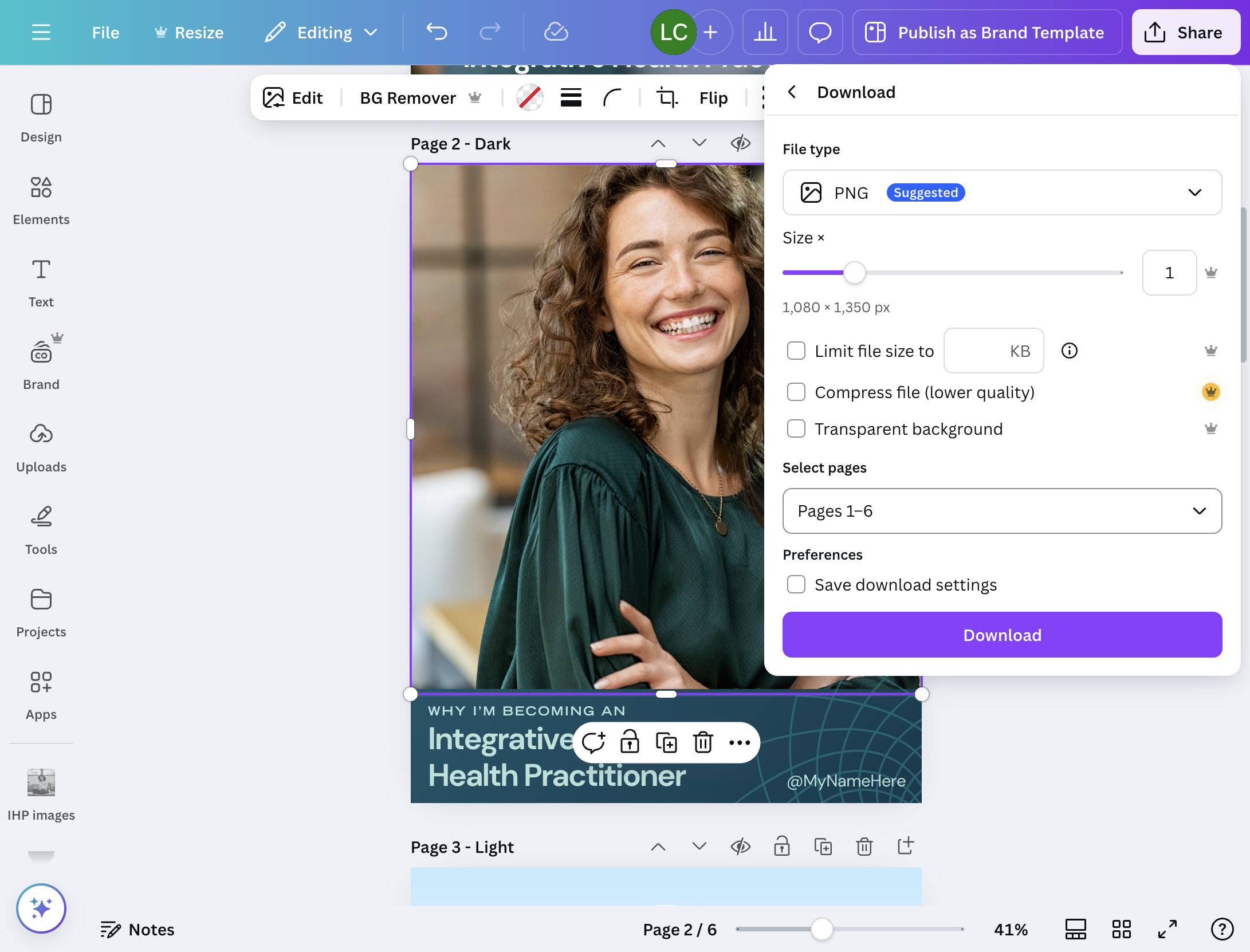Click the size multiplier input field
1250x952 pixels.
point(1169,273)
